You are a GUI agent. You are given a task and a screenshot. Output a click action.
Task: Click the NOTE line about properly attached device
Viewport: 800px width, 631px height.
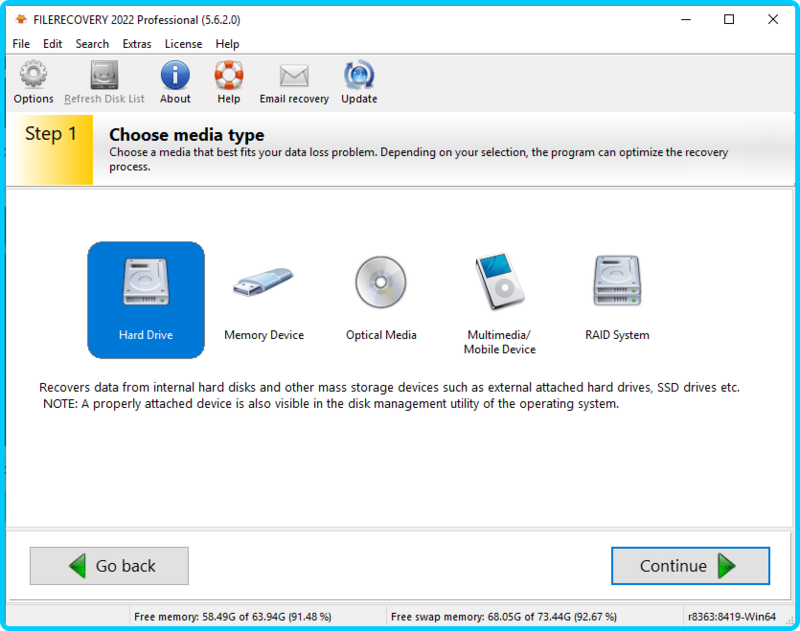(x=331, y=403)
